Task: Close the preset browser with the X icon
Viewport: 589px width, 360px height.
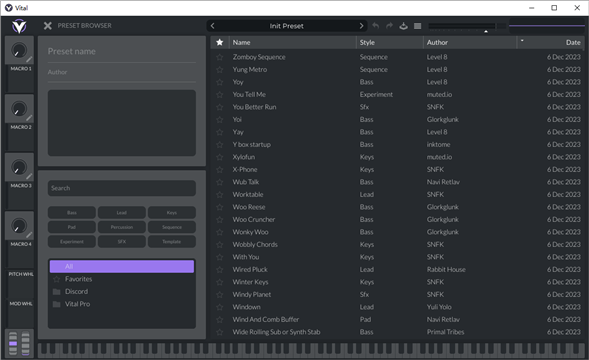Action: tap(47, 26)
